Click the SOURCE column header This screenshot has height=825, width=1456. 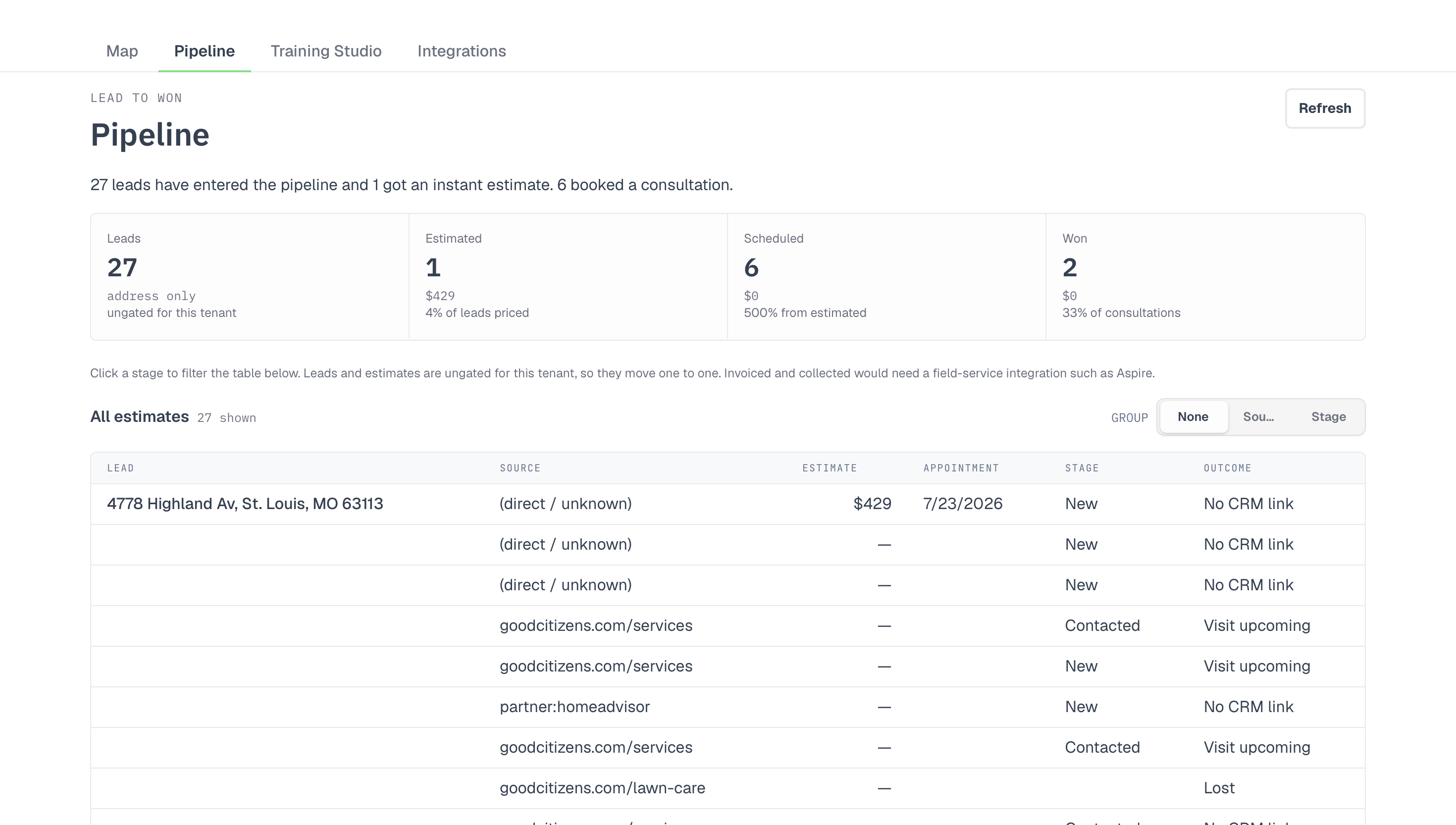coord(520,468)
